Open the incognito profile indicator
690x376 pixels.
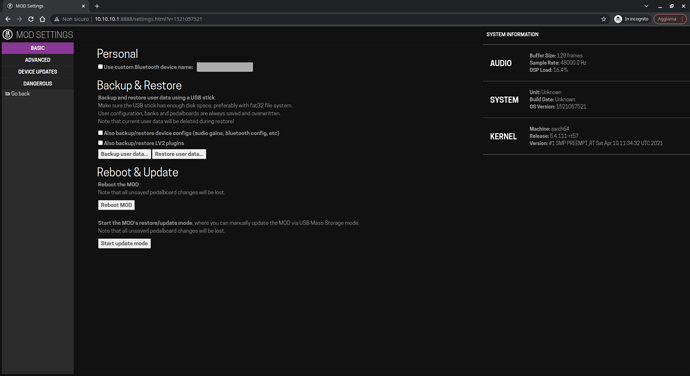(631, 19)
